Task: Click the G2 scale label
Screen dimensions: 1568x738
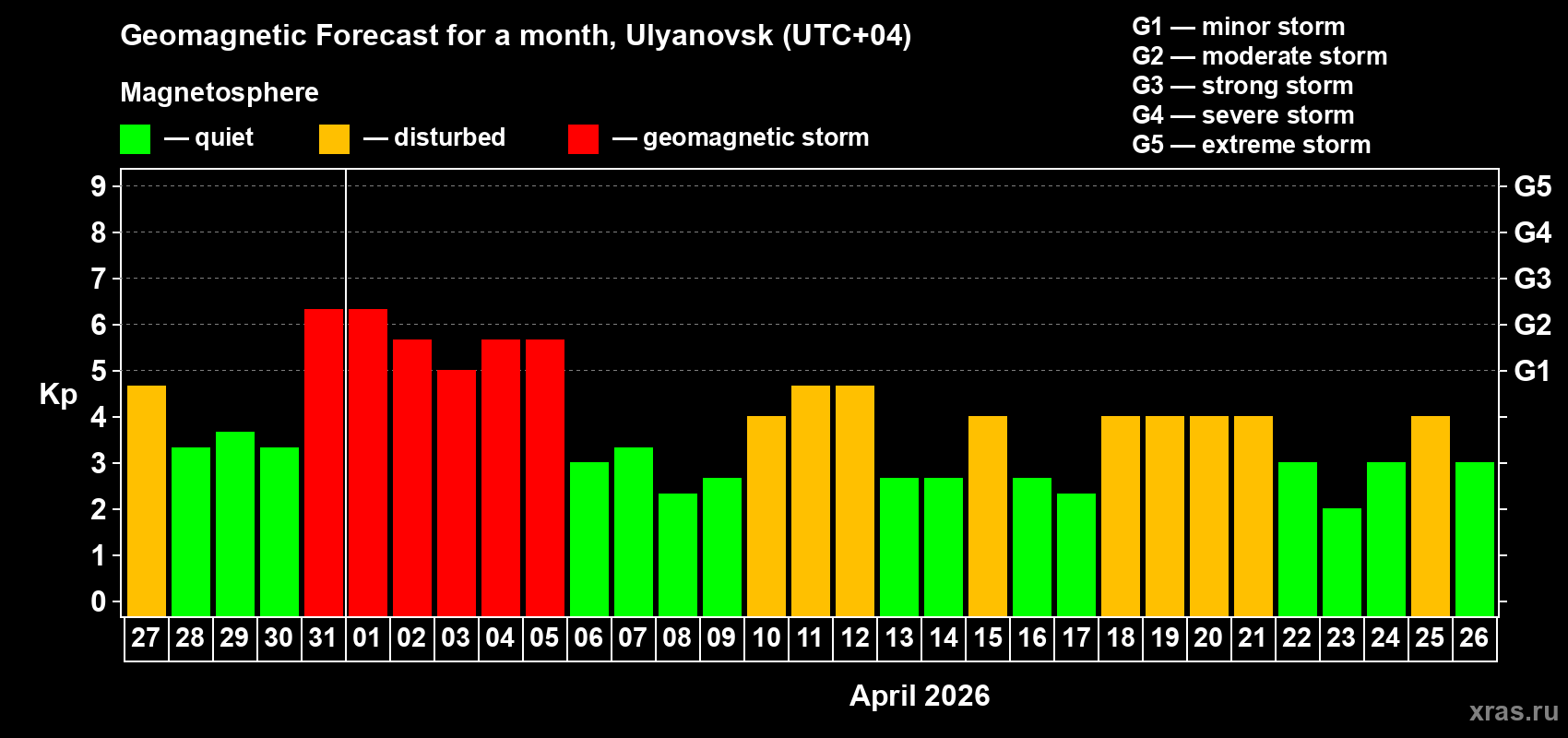Action: pos(1533,325)
